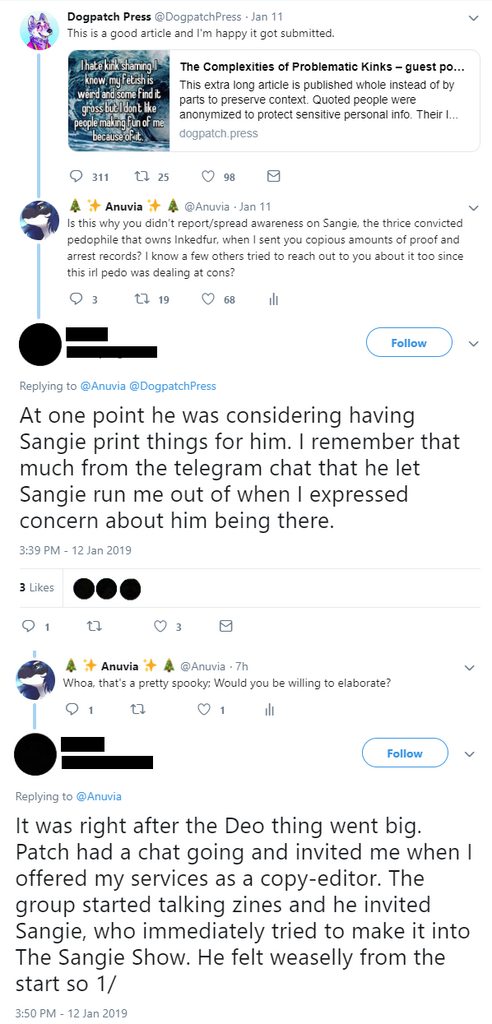The image size is (492, 1024).
Task: Like the tweet posted at 3:39 PM
Action: coord(160,626)
